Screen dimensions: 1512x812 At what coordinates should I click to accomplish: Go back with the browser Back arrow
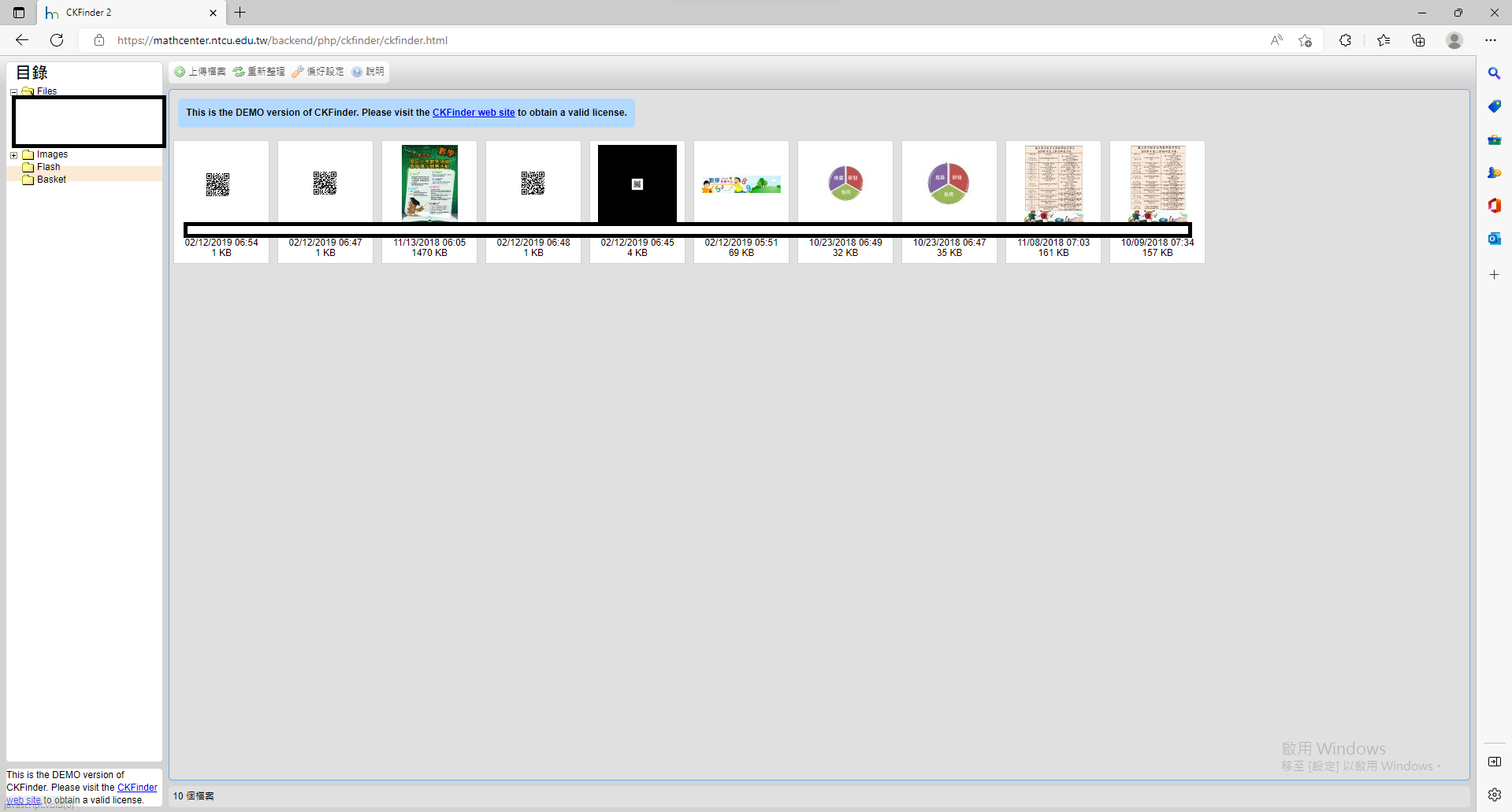click(22, 40)
